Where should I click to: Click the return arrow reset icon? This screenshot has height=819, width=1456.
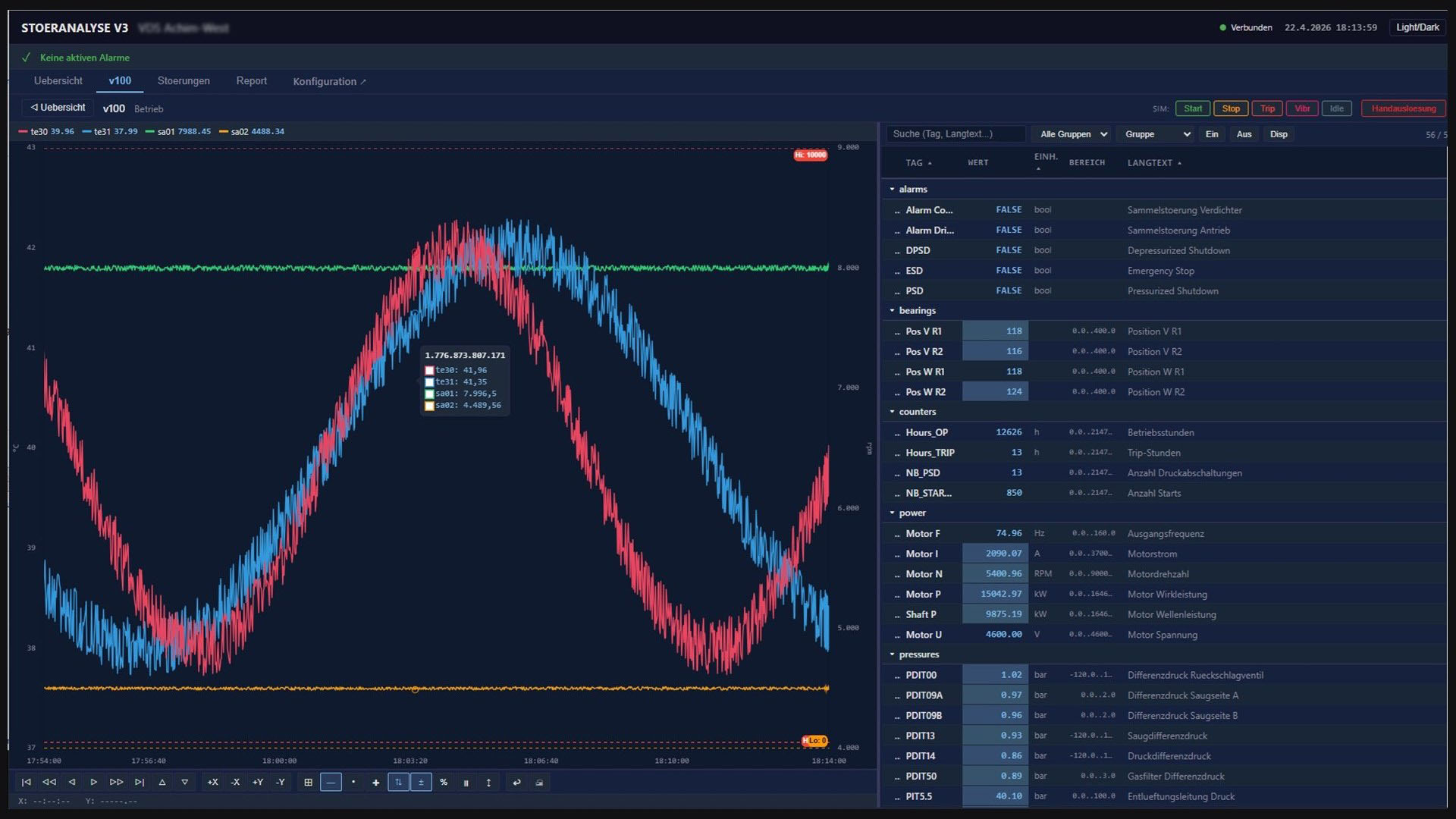pyautogui.click(x=517, y=782)
